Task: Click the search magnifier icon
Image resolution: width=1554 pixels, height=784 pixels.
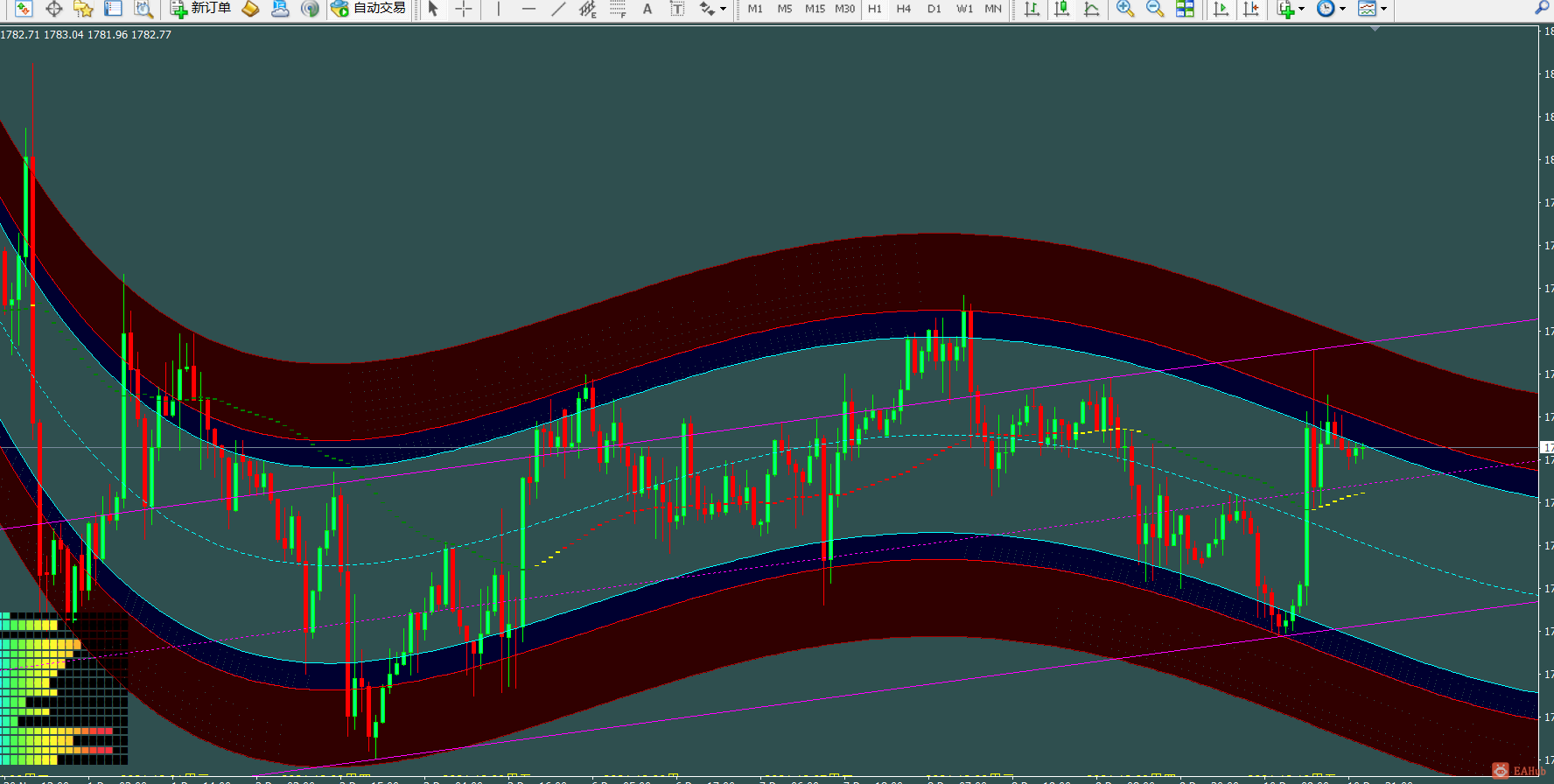Action: [1542, 8]
